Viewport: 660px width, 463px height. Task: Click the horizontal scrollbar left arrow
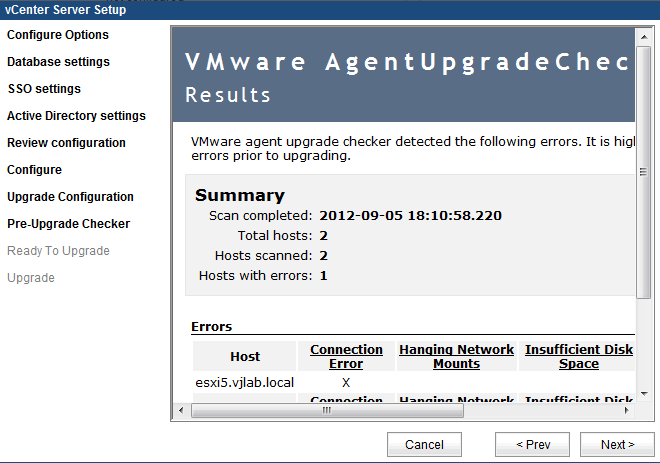[x=180, y=410]
